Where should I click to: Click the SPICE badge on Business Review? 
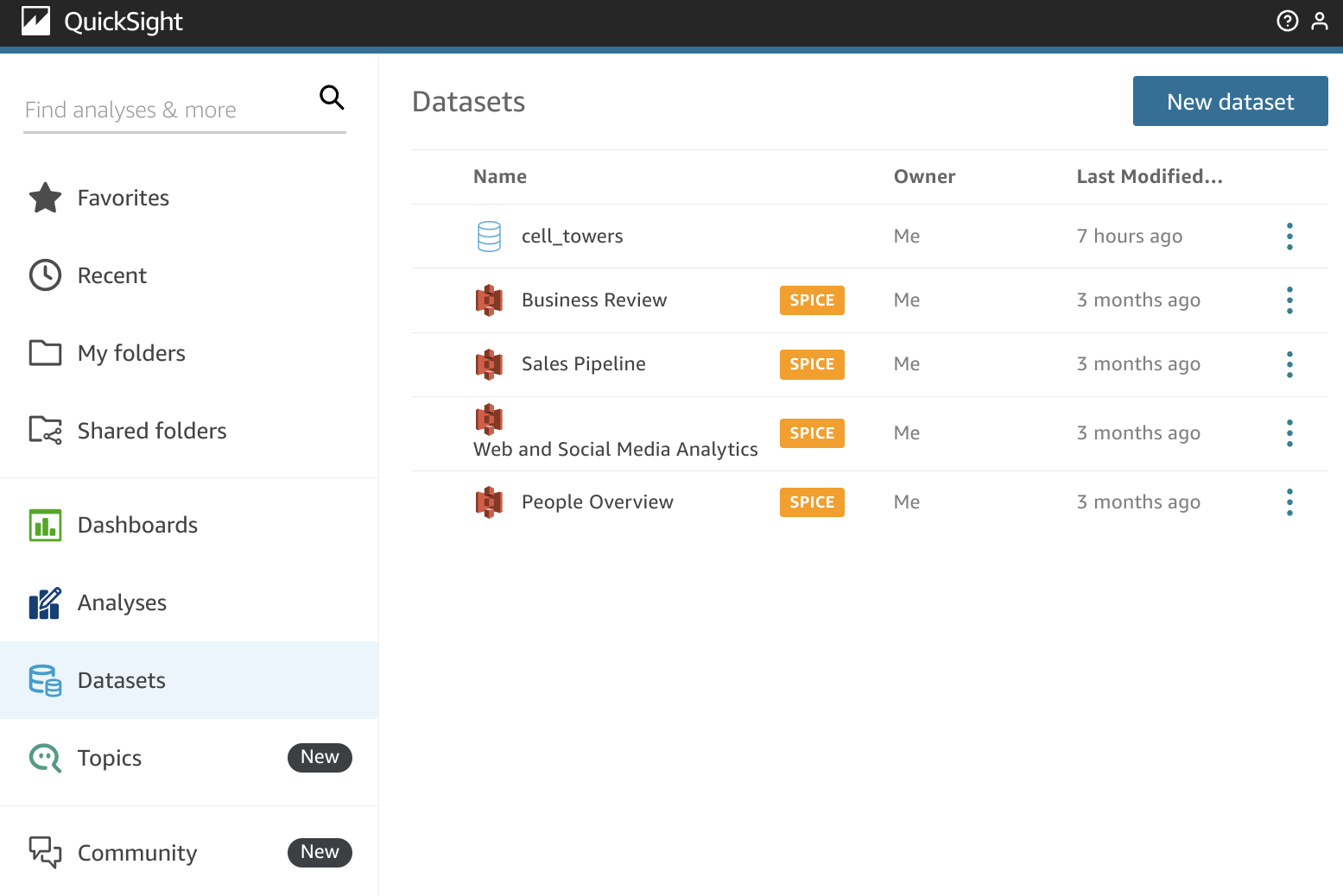(812, 300)
